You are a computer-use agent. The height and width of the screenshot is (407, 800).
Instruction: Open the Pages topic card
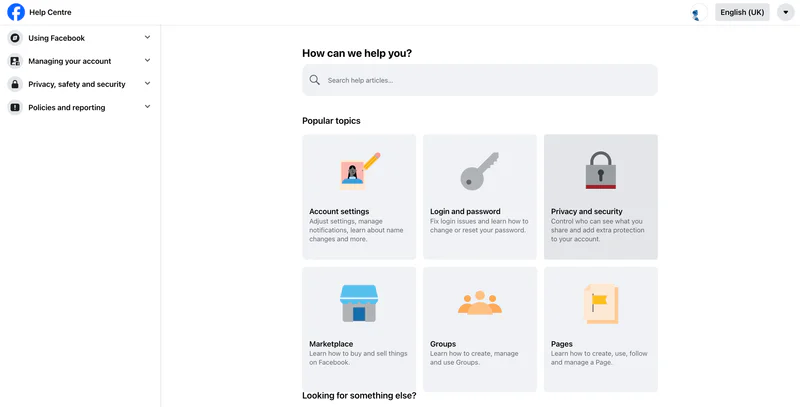click(601, 329)
